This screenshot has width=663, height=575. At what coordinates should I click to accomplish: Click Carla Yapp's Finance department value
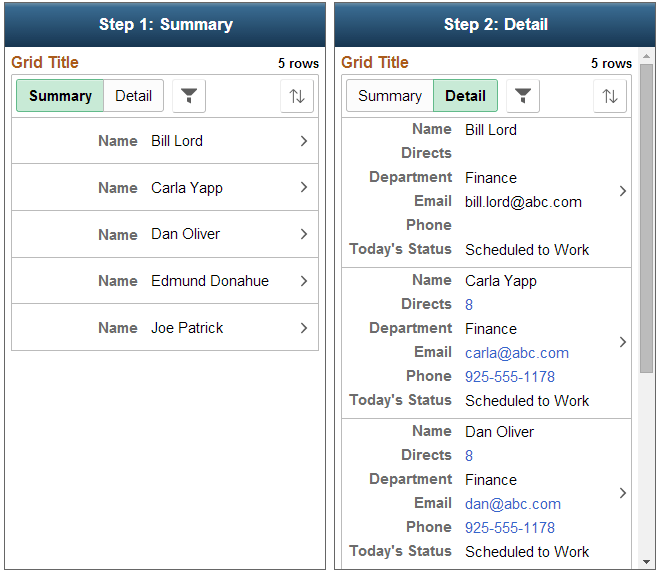click(x=490, y=329)
